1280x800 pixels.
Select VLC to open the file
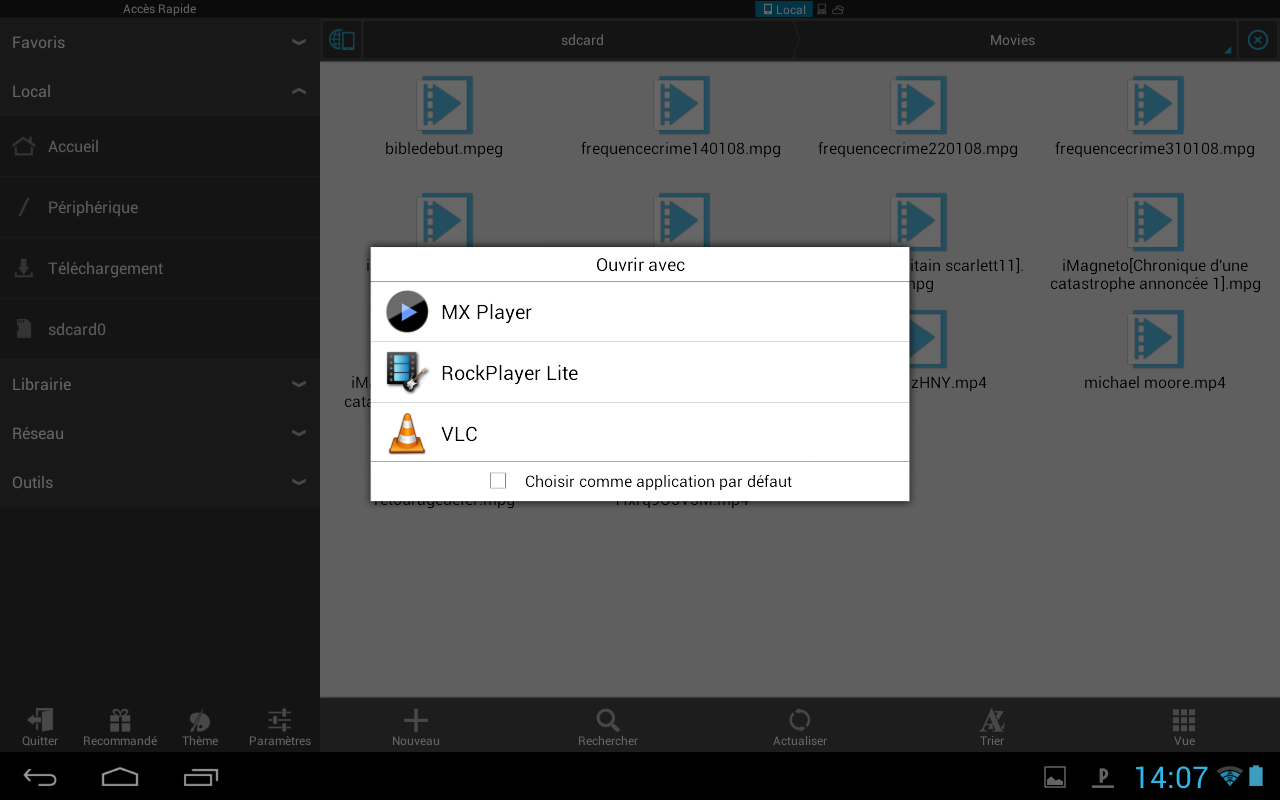click(x=640, y=433)
